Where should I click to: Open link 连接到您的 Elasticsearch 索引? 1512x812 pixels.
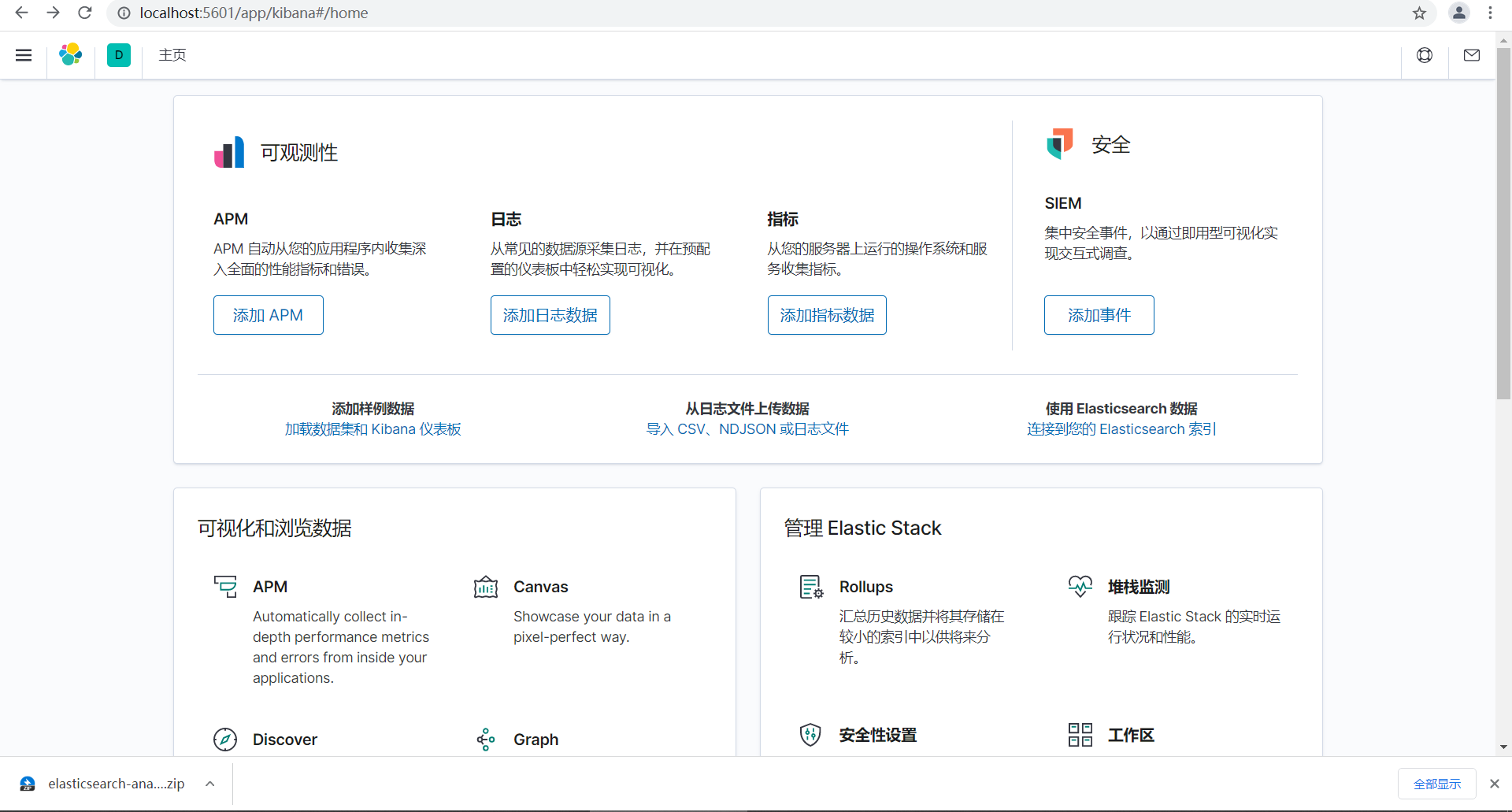click(1121, 429)
